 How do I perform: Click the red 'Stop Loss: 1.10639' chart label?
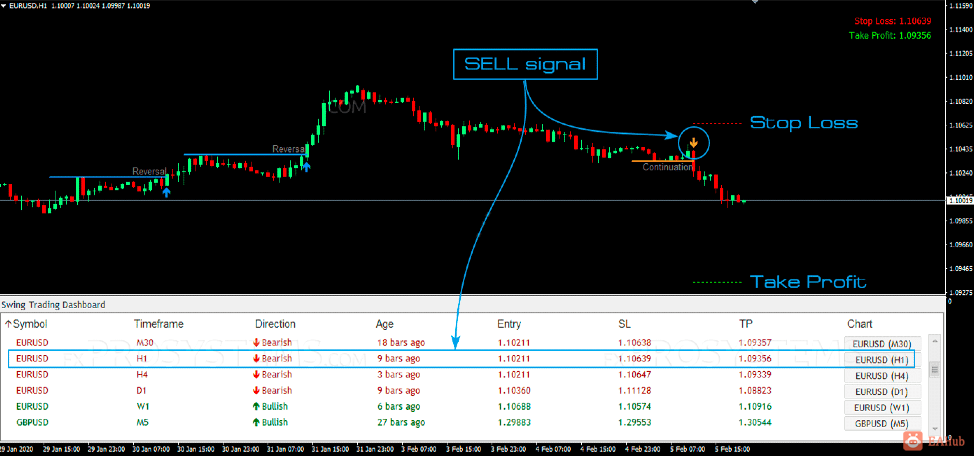[x=893, y=21]
